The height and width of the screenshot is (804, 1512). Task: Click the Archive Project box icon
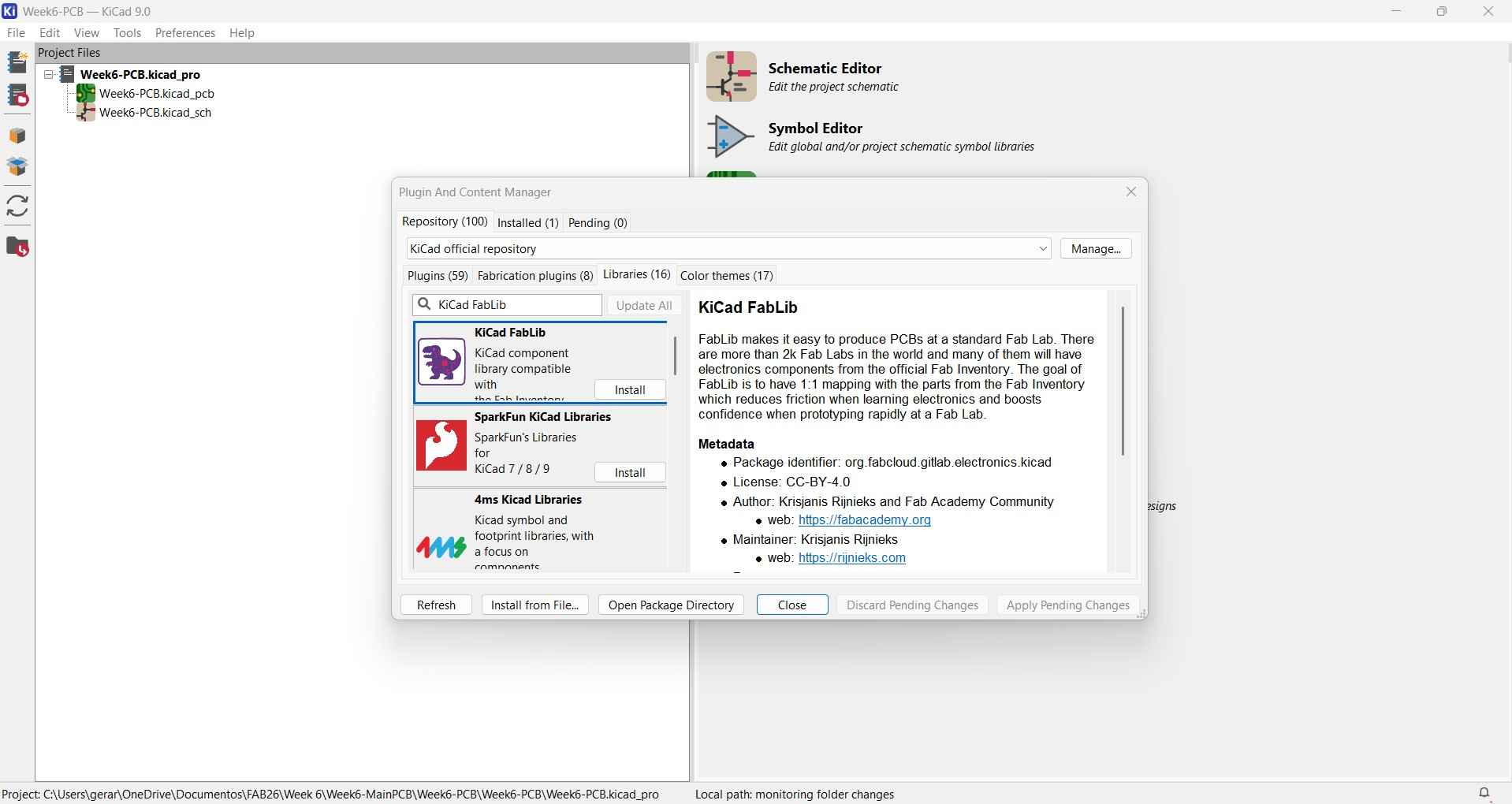17,136
